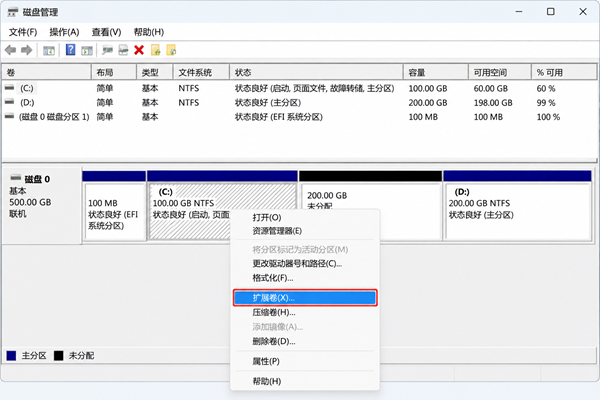This screenshot has height=400, width=600.
Task: Click the forward arrow toolbar icon
Action: 26,50
